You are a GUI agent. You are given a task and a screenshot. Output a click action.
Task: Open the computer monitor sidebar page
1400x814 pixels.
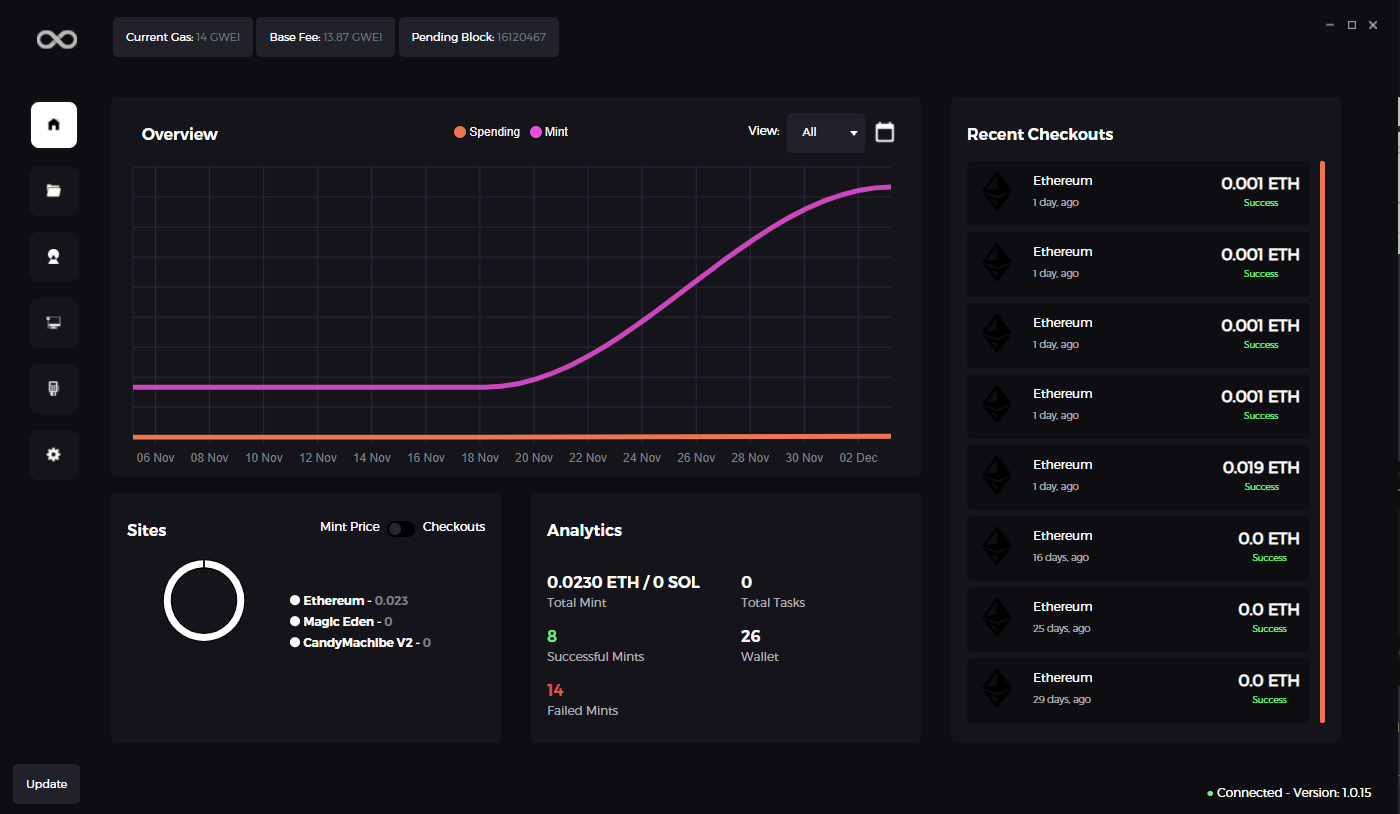click(54, 323)
